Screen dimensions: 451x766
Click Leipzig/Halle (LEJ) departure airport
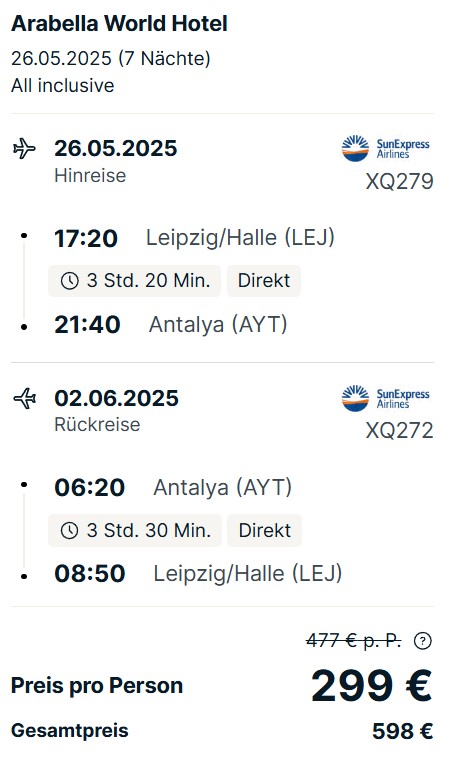click(x=240, y=238)
